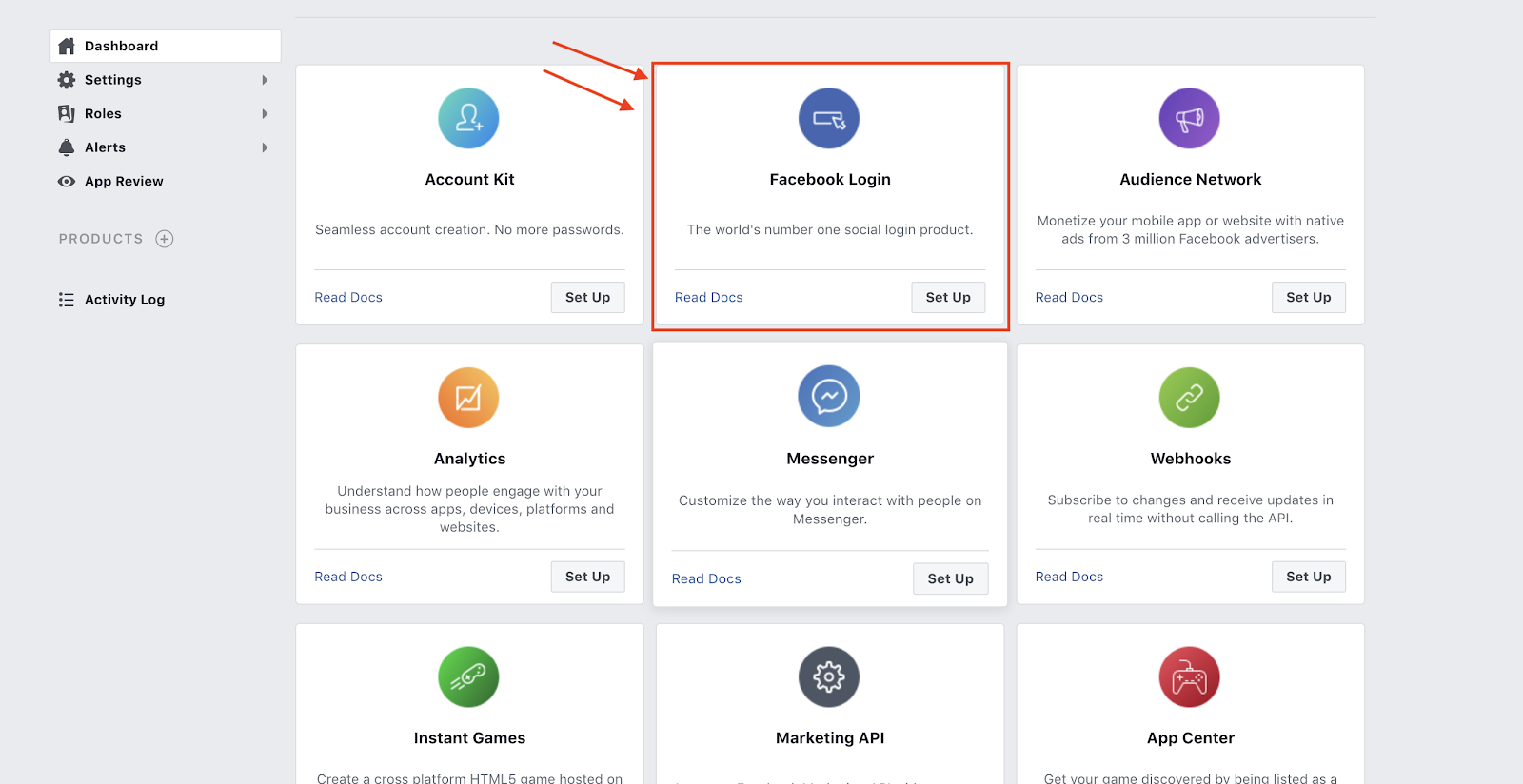
Task: Click the Facebook Login card title
Action: 830,179
